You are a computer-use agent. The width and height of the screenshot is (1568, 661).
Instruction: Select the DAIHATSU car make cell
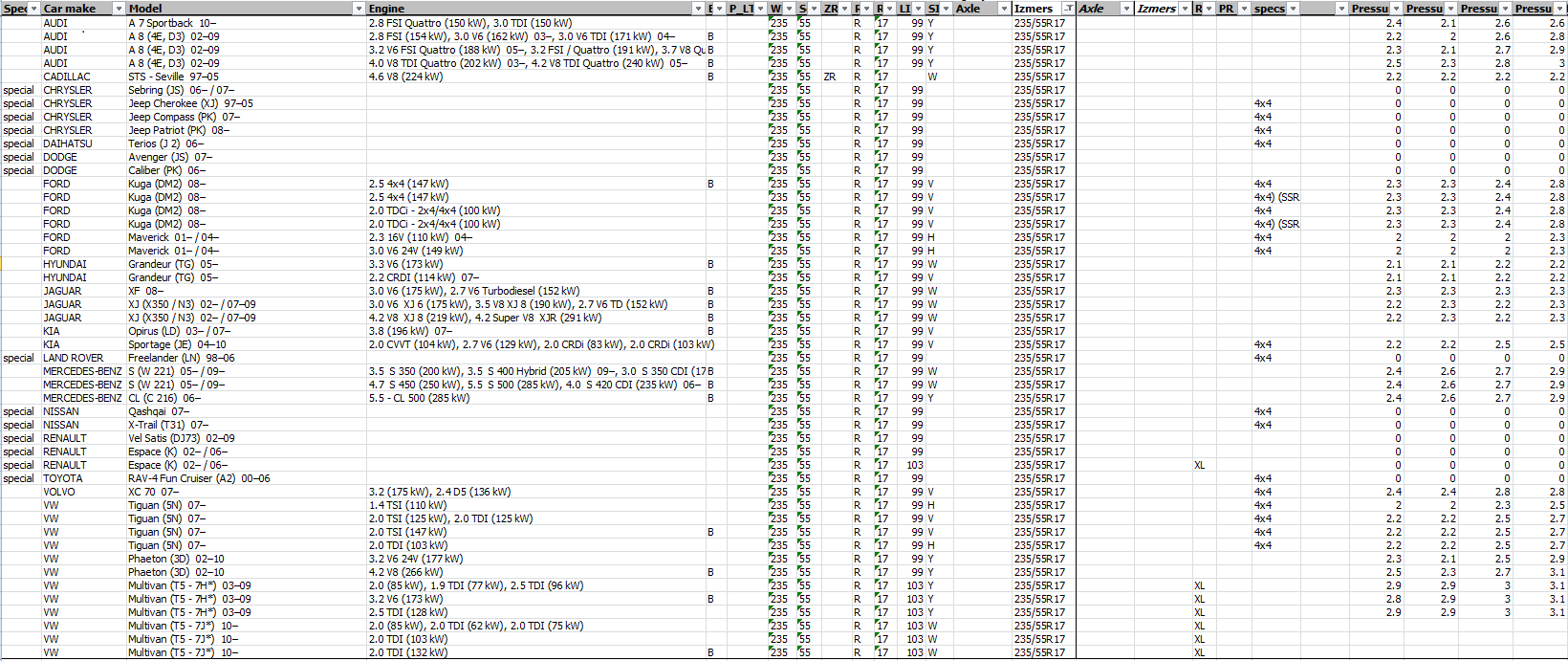click(83, 143)
